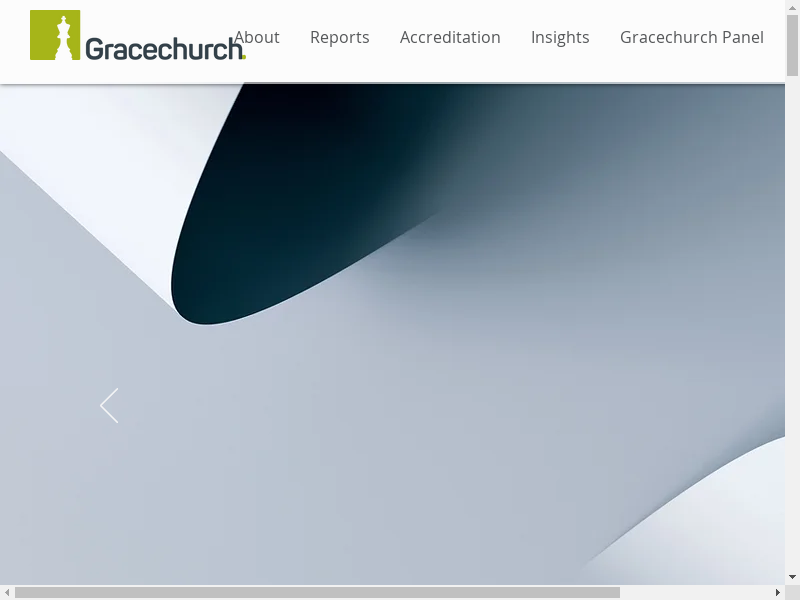Viewport: 800px width, 600px height.
Task: Click the Gracechurch wordmark text
Action: 163,49
